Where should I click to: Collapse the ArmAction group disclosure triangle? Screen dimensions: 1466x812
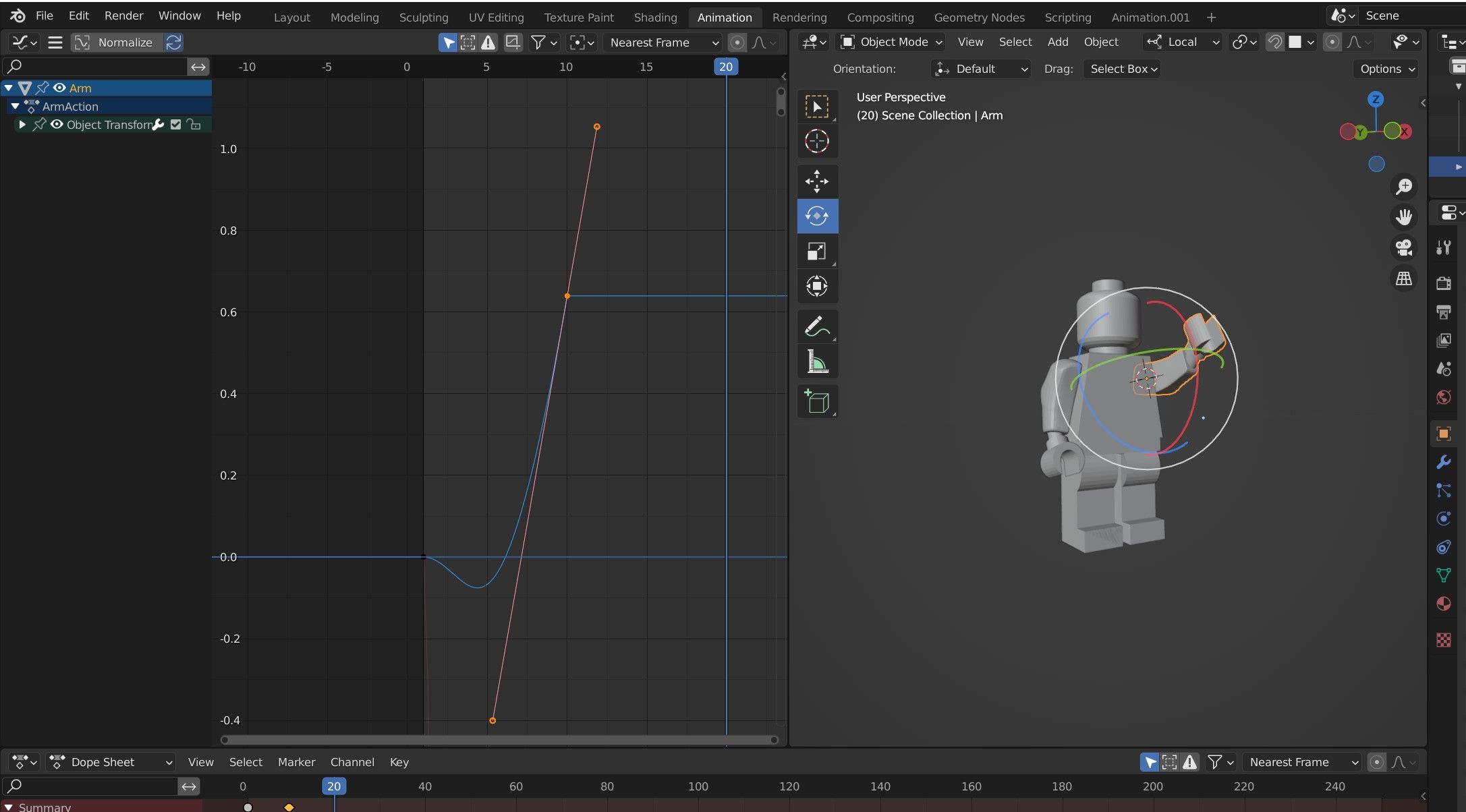coord(15,106)
